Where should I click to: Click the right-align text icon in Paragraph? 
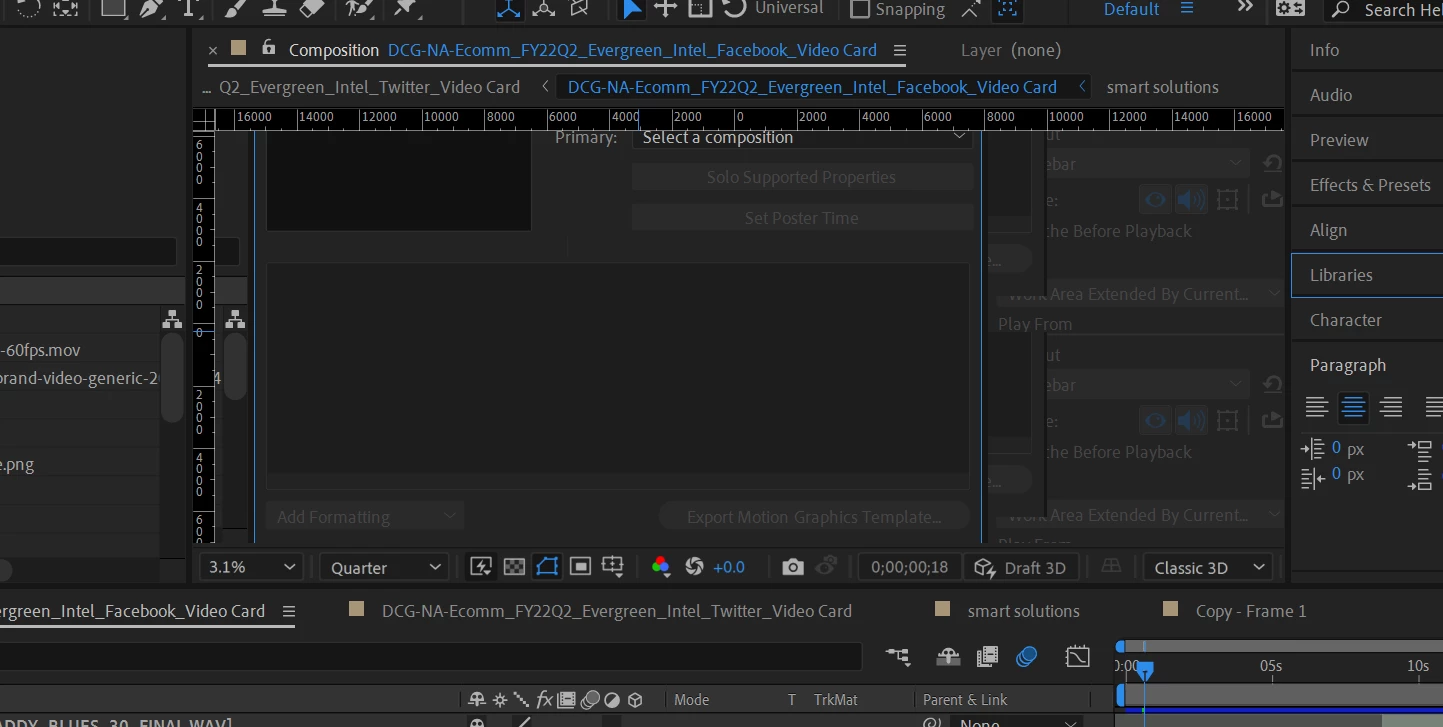1390,407
